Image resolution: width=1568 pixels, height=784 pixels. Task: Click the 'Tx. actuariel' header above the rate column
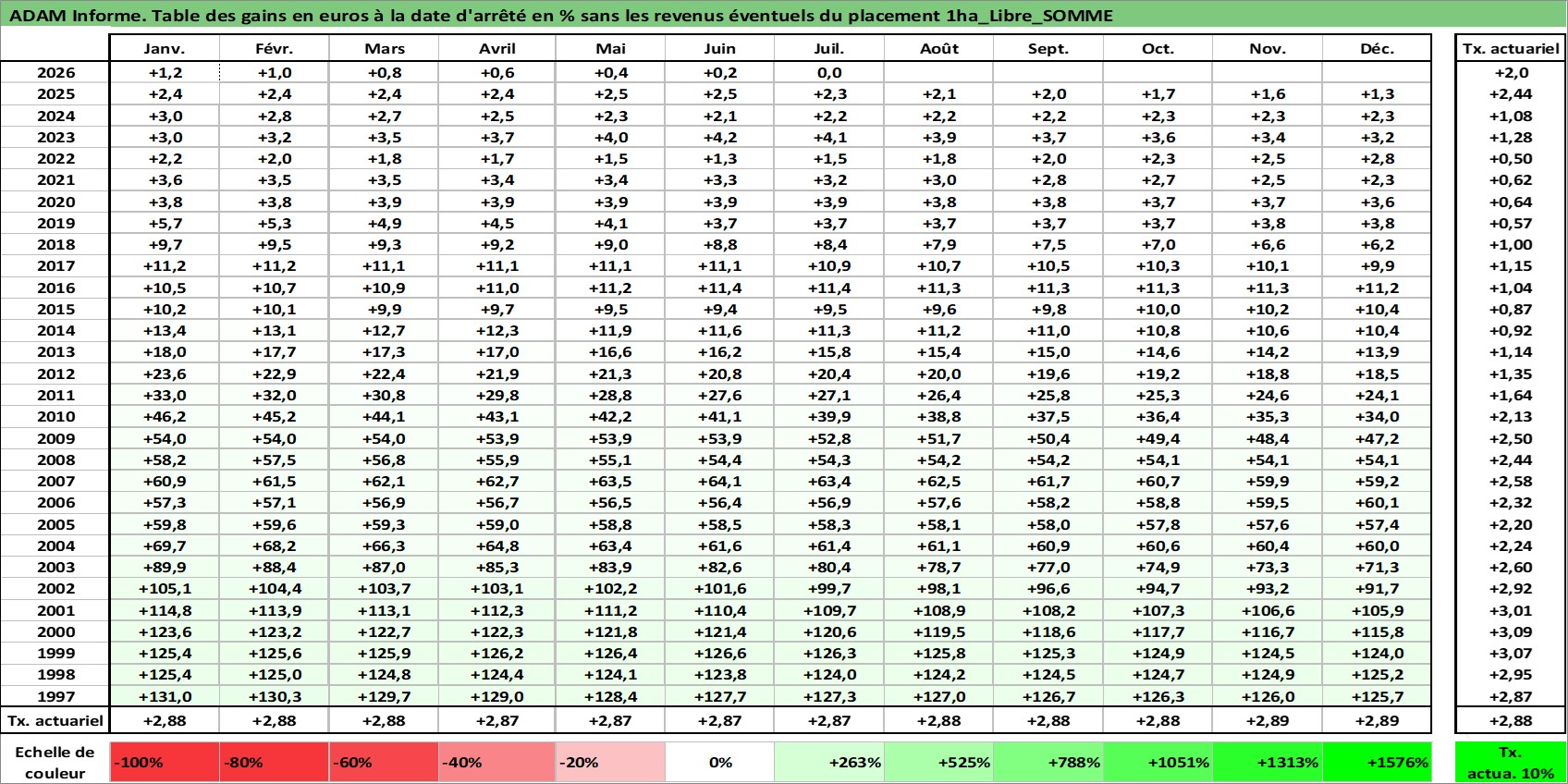(1511, 49)
